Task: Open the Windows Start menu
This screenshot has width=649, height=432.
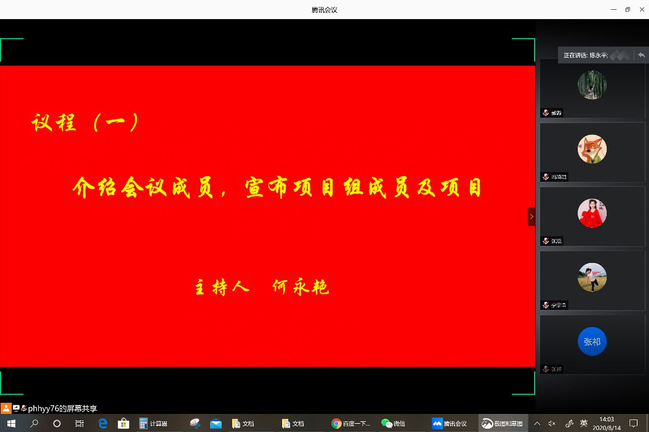Action: [x=9, y=423]
